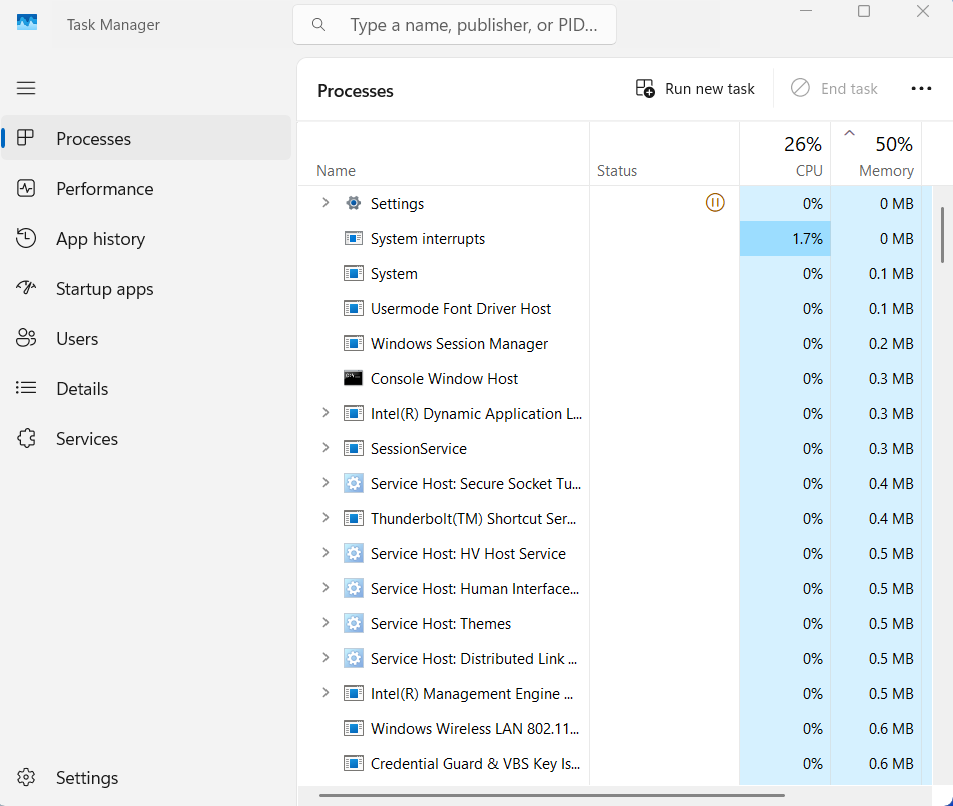
Task: Click the Console Window Host process icon
Action: pos(353,379)
